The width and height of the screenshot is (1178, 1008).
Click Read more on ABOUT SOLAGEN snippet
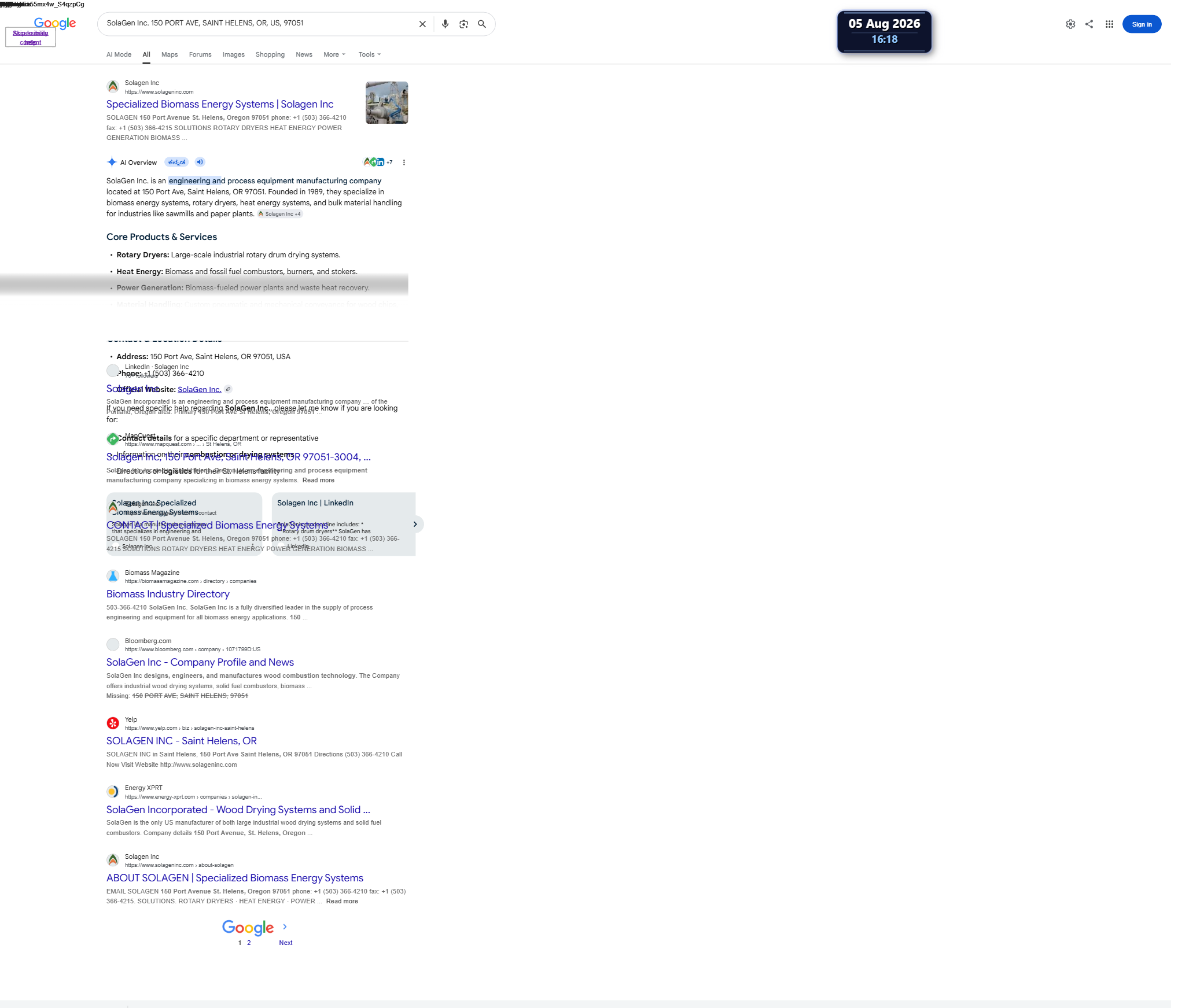tap(342, 901)
